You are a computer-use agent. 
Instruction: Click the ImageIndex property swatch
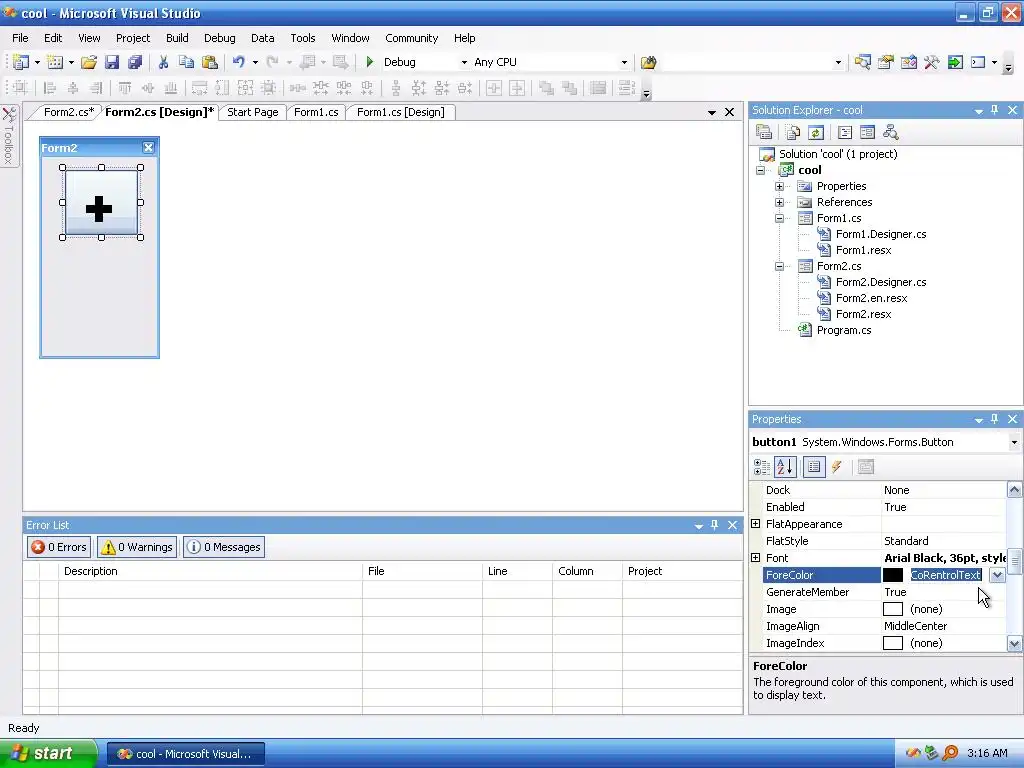coord(893,643)
